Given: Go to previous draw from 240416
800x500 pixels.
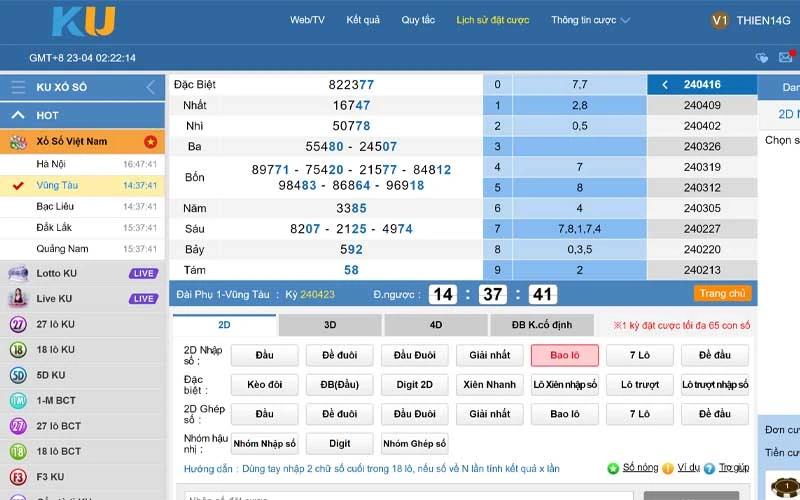Looking at the screenshot, I should (x=664, y=85).
